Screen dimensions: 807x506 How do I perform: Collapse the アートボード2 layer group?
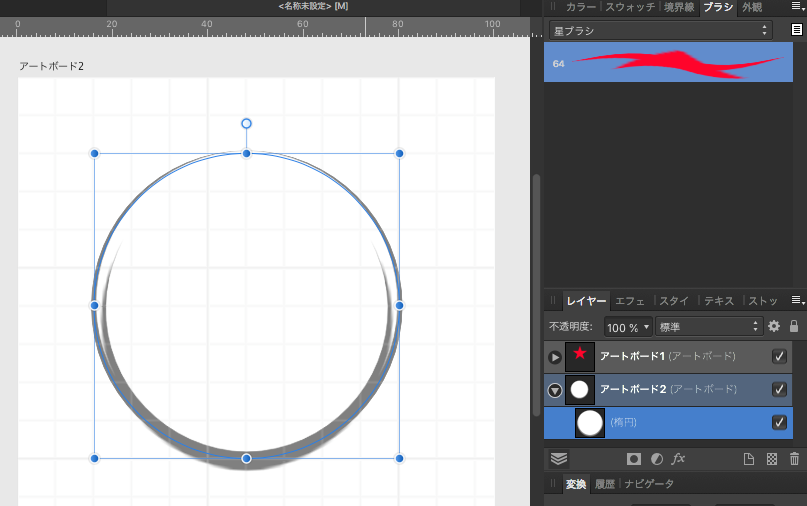pyautogui.click(x=555, y=390)
